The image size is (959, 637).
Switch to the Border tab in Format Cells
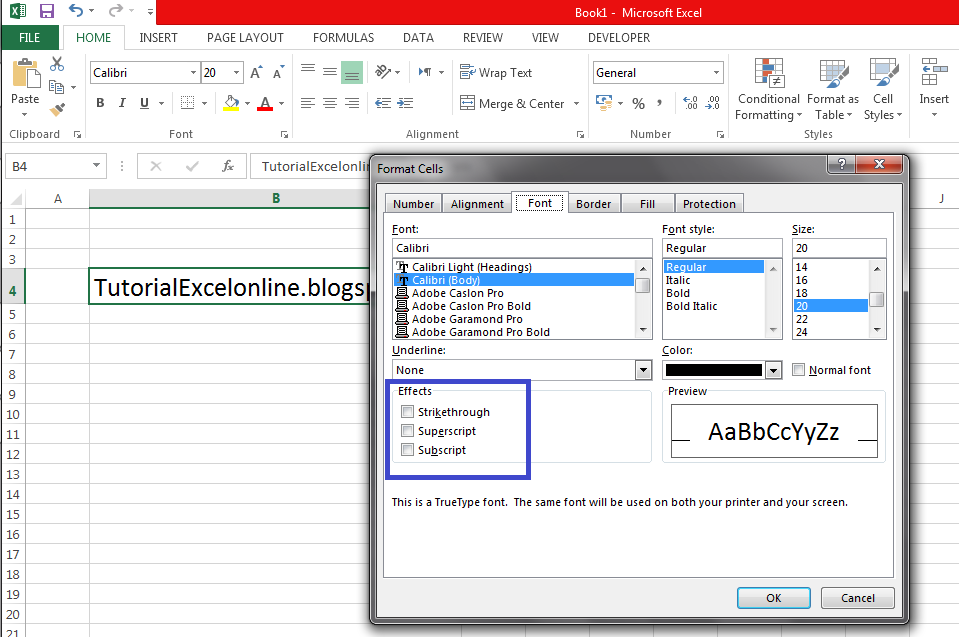click(593, 204)
